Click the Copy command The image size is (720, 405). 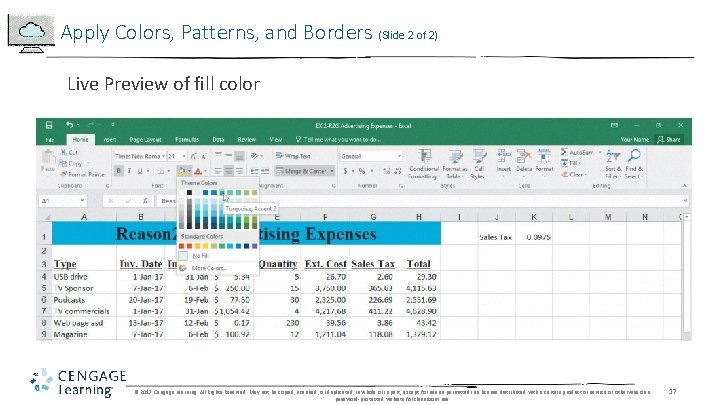(x=70, y=163)
